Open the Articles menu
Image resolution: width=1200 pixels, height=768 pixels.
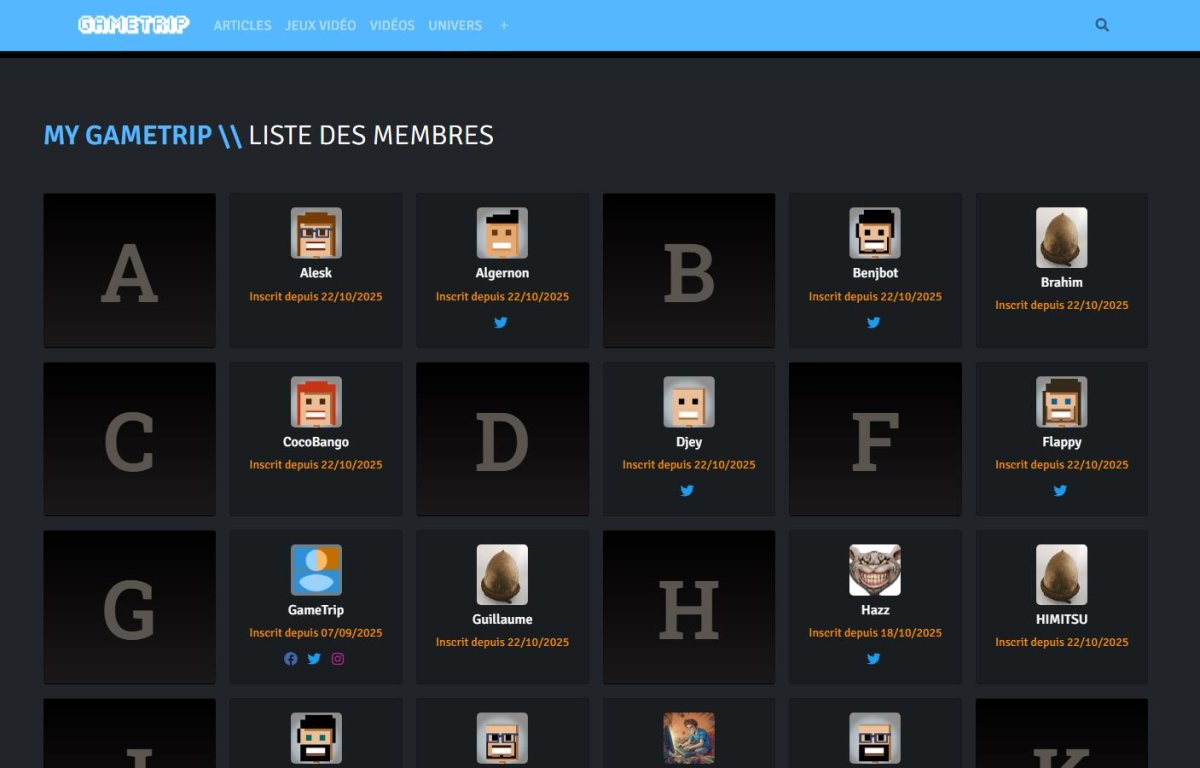(242, 25)
